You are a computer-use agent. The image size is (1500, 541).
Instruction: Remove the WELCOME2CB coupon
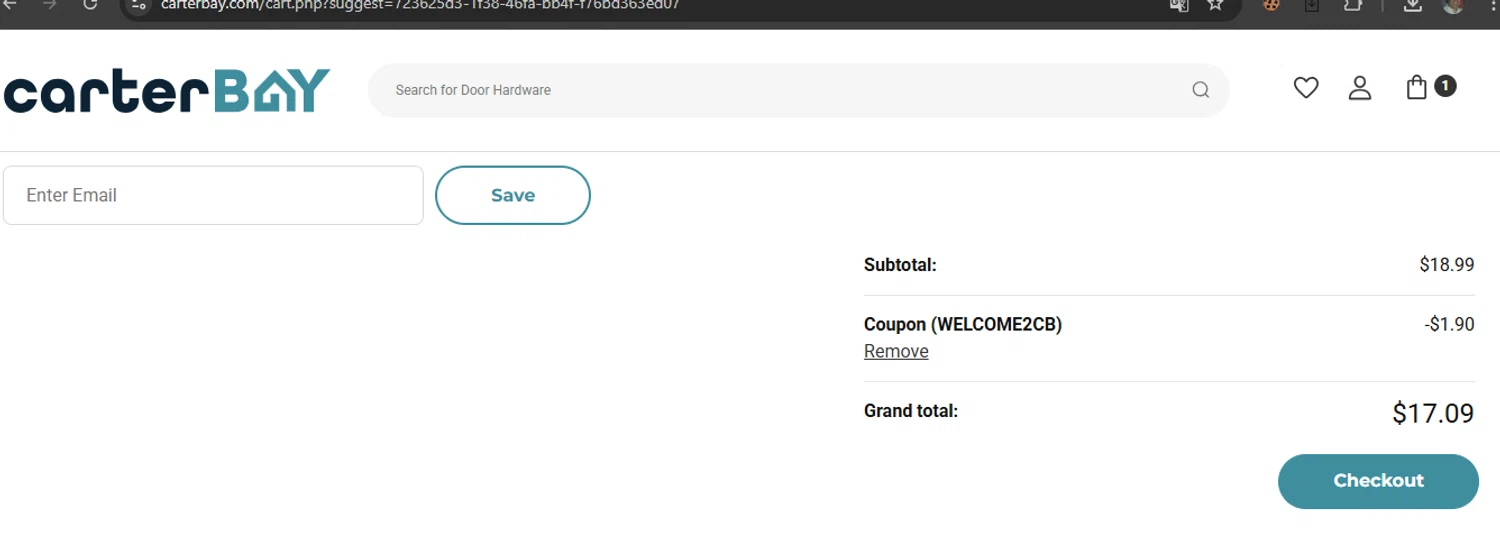pyautogui.click(x=896, y=351)
